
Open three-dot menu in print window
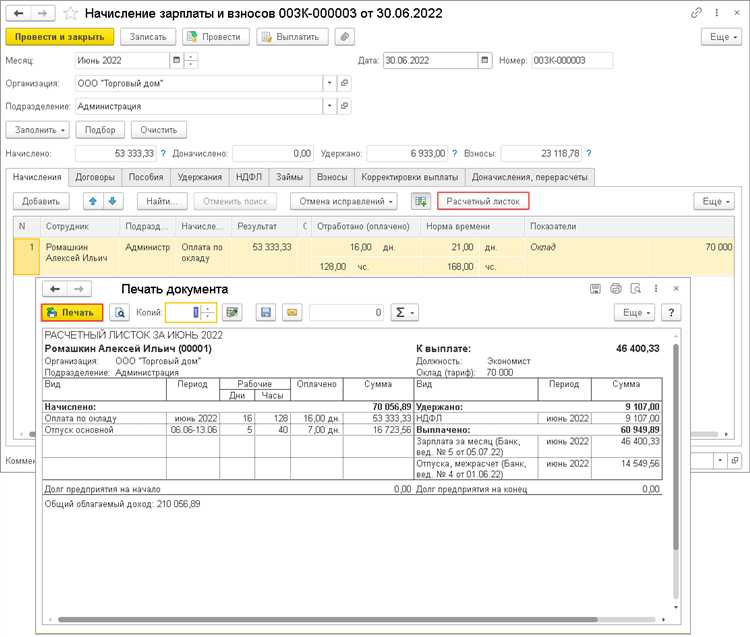tap(656, 288)
